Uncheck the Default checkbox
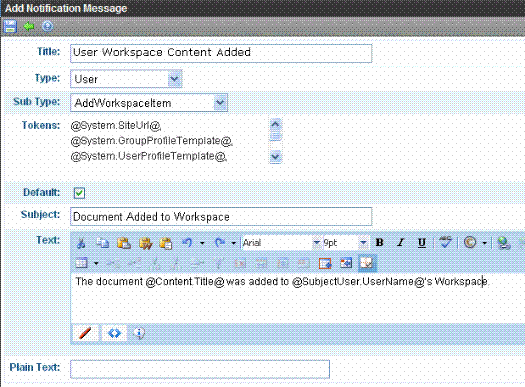This screenshot has width=525, height=387. [x=79, y=193]
